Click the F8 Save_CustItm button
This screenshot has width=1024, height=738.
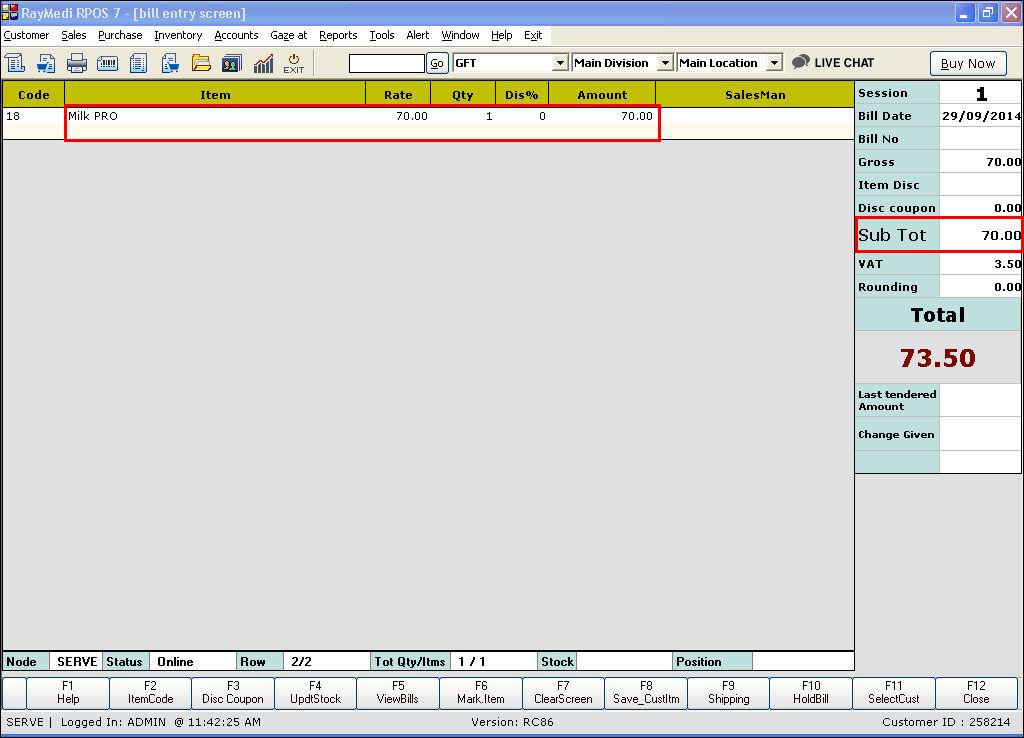pos(646,692)
